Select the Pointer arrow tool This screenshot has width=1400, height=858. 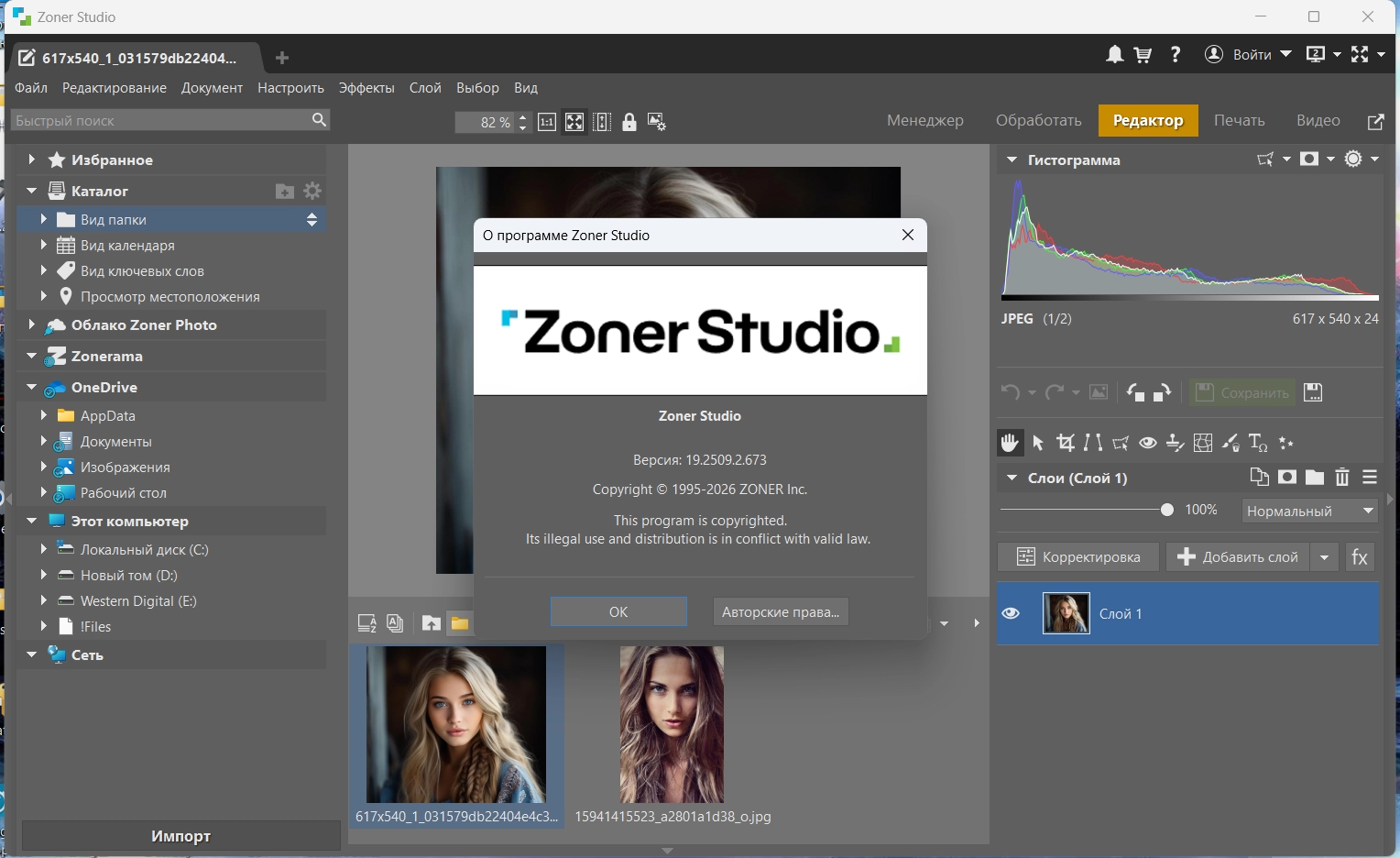1038,443
